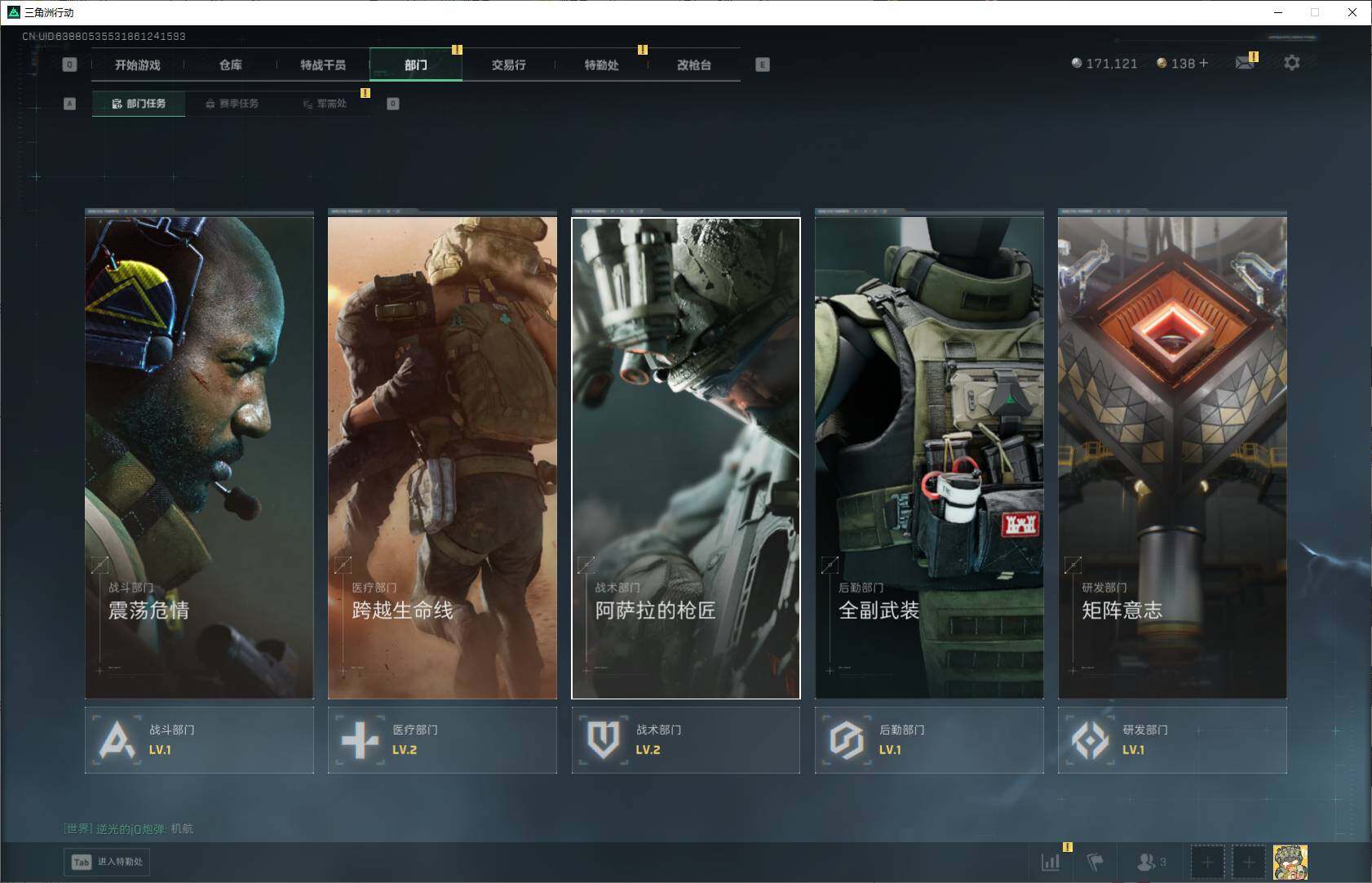Image resolution: width=1372 pixels, height=883 pixels.
Task: Open the 跨越生命线 medical department card
Action: coord(442,457)
